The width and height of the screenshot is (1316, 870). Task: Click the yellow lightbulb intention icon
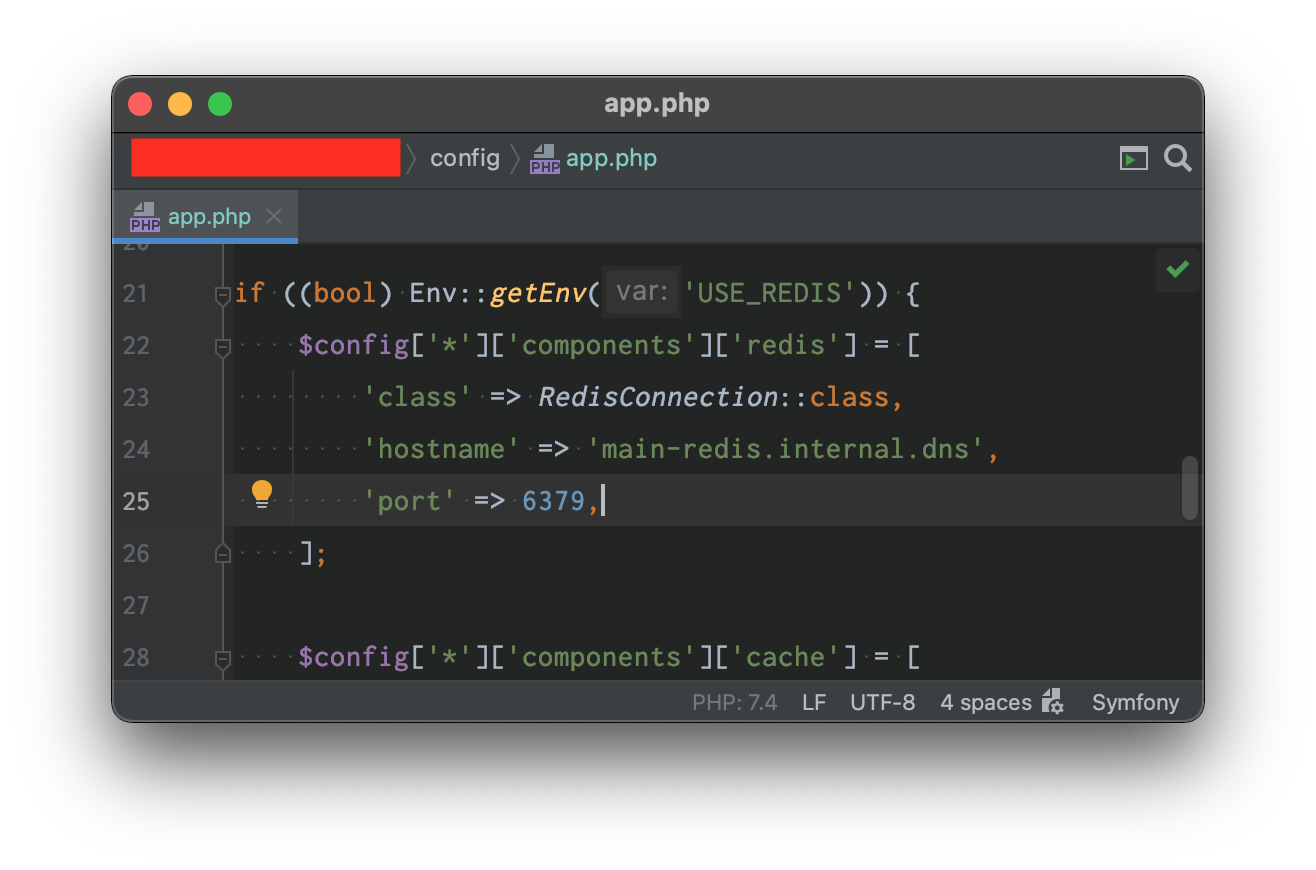tap(262, 494)
